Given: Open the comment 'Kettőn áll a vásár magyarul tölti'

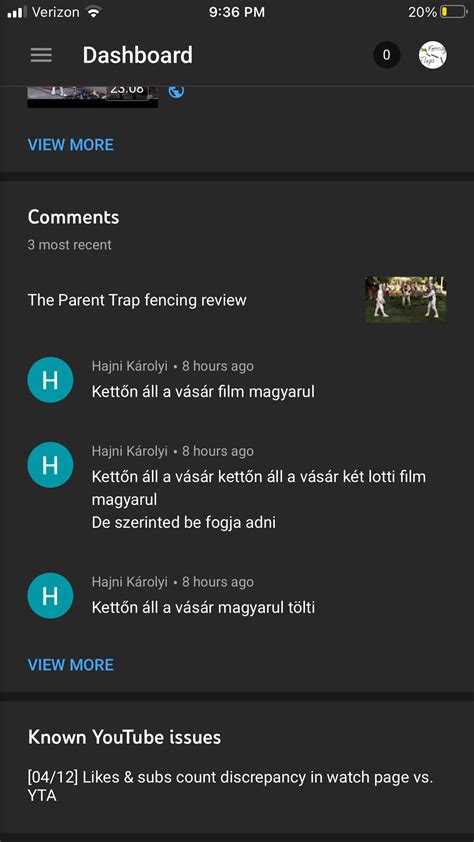Looking at the screenshot, I should coord(203,608).
